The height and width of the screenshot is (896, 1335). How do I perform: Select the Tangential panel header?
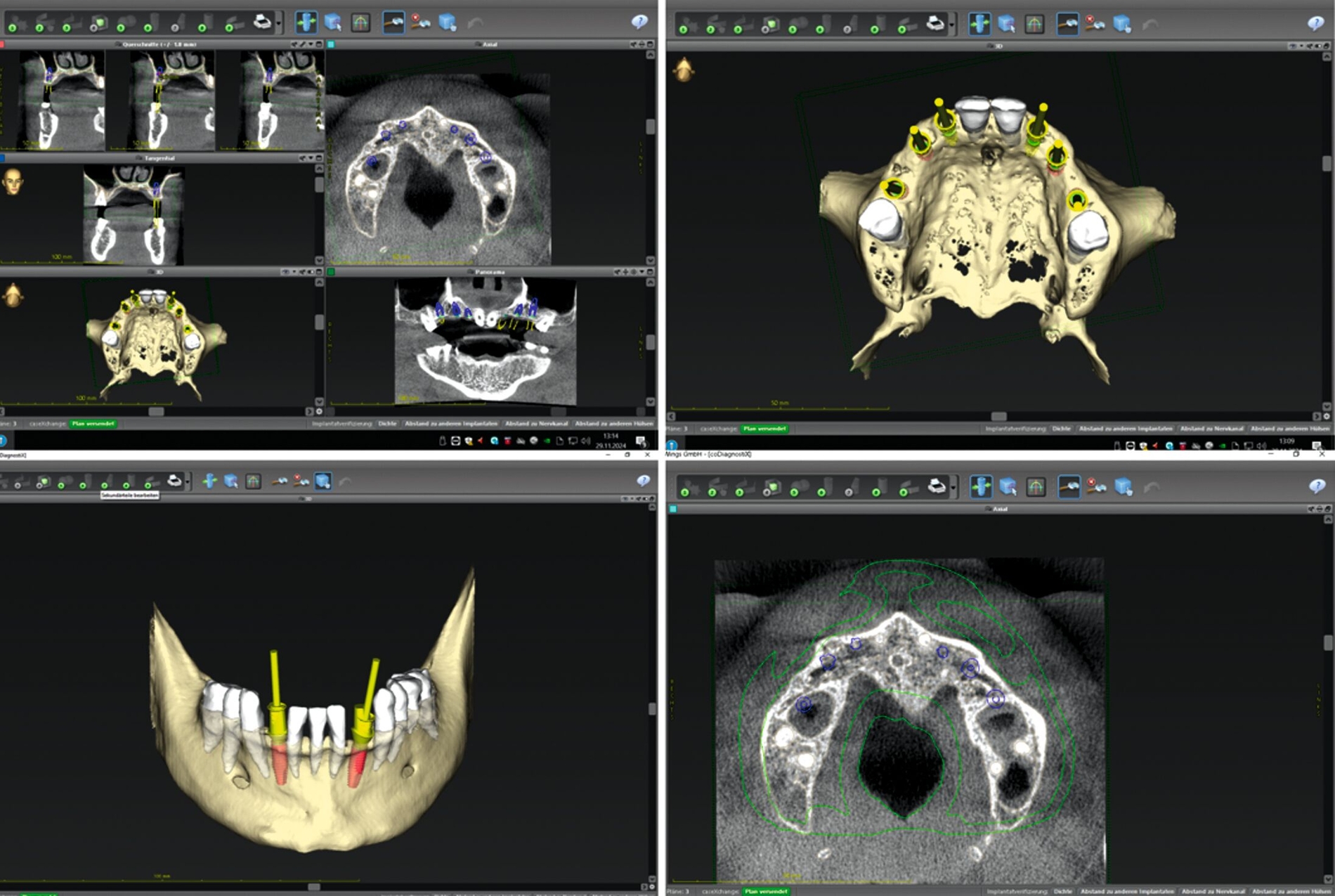click(x=159, y=159)
